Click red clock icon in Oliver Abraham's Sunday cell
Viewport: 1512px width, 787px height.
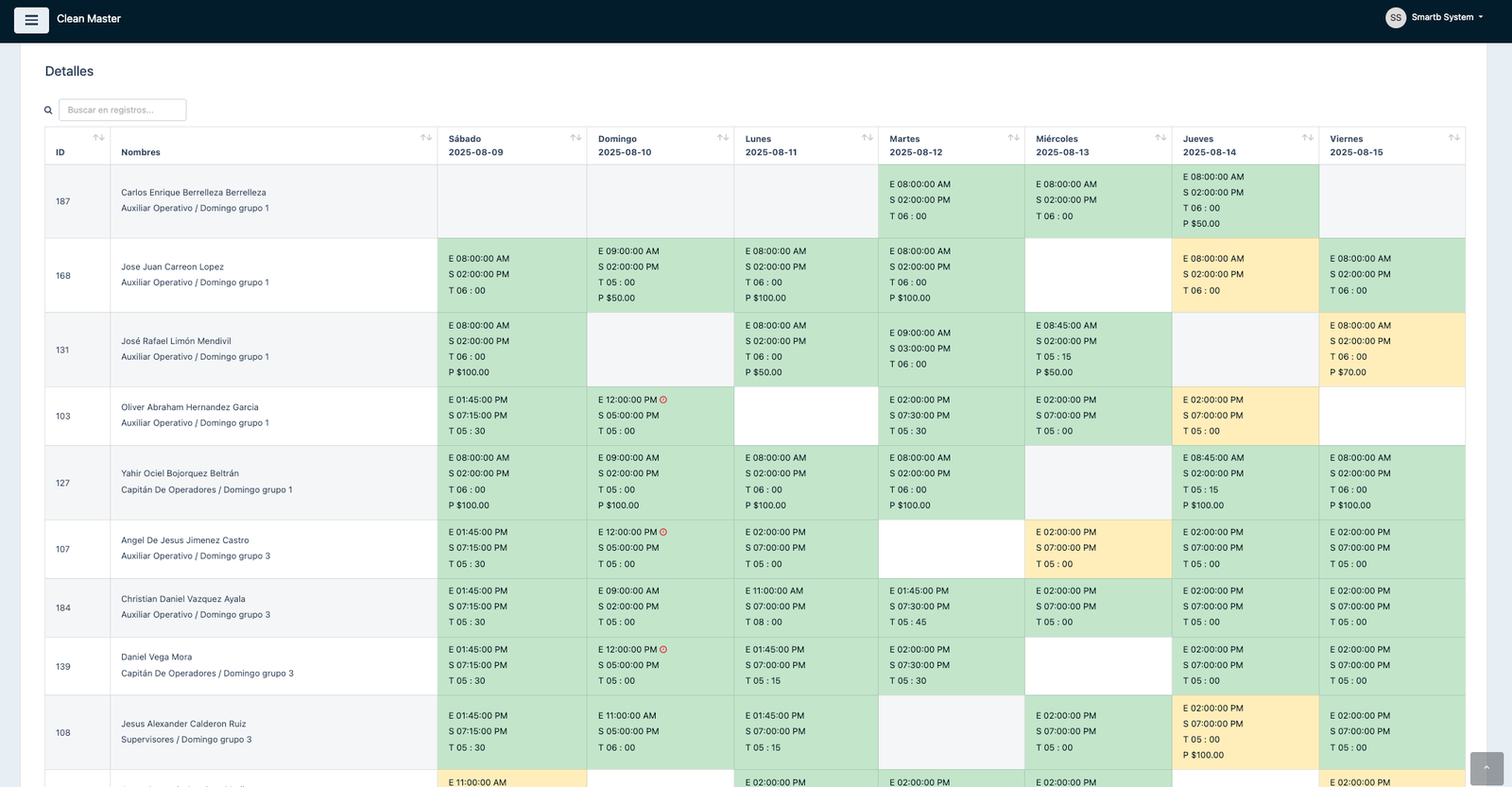(x=663, y=400)
